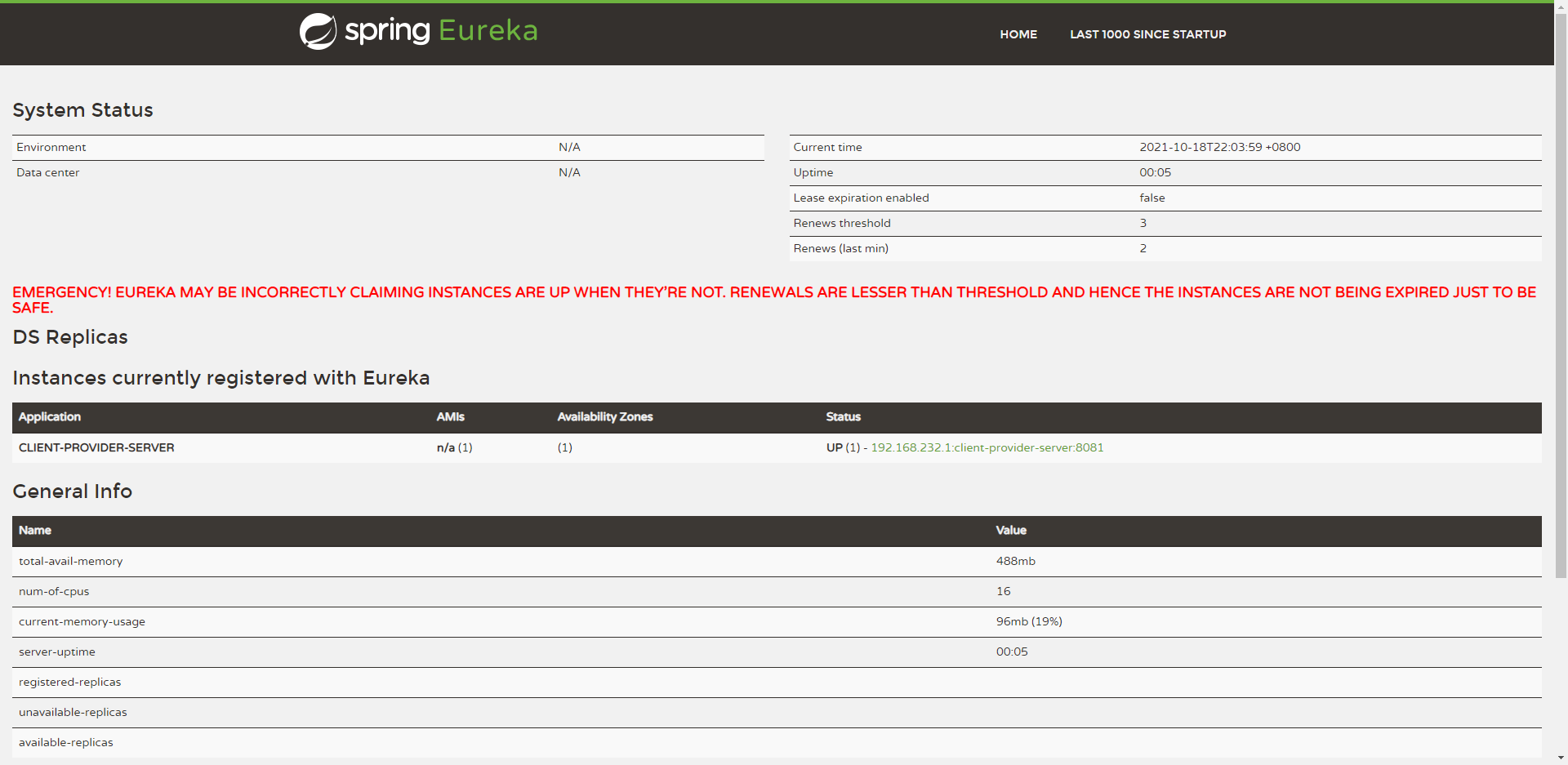Click the unavailable-replicas row name
This screenshot has width=1568, height=765.
(73, 712)
